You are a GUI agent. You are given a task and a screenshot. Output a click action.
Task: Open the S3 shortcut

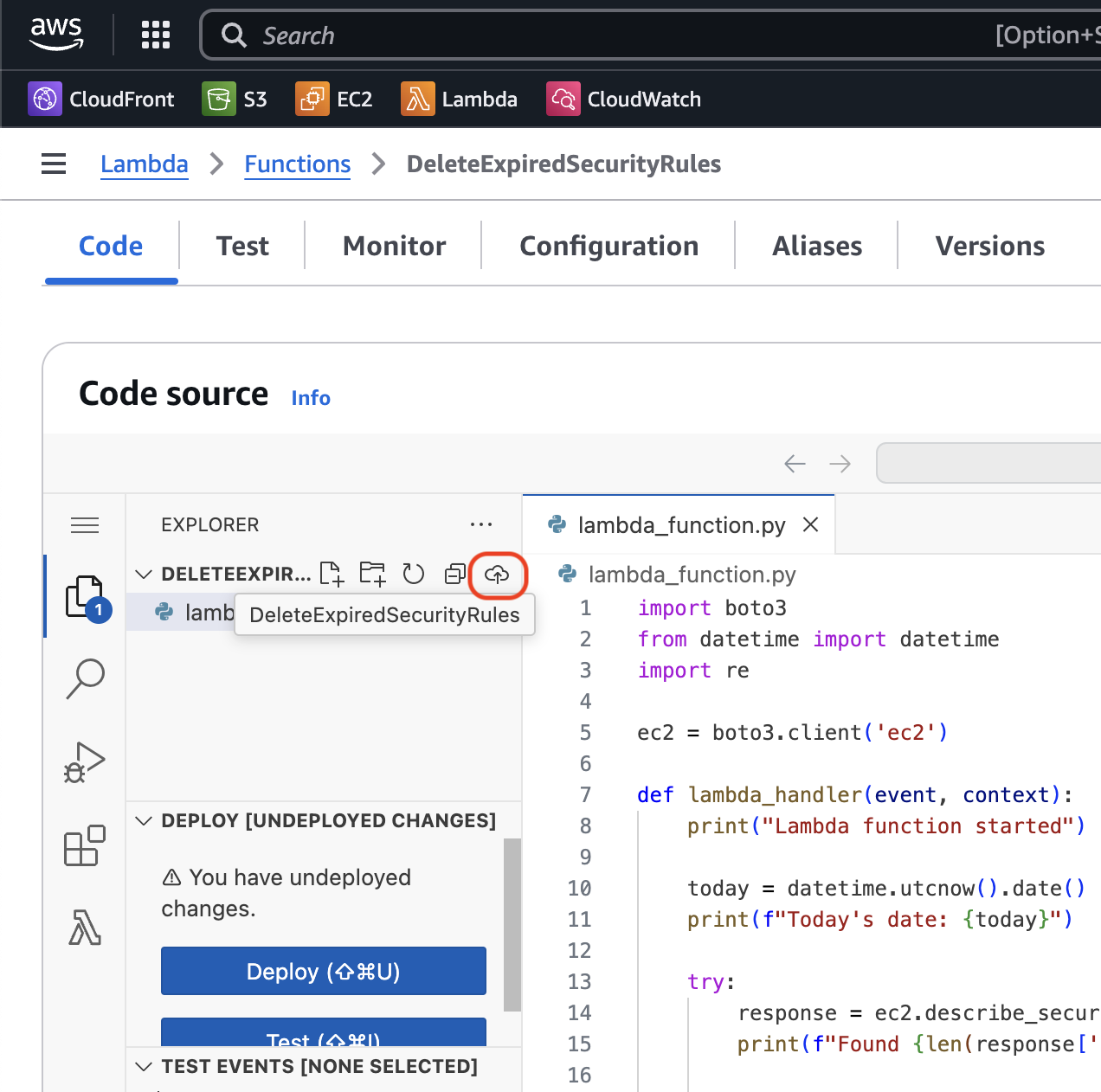235,99
